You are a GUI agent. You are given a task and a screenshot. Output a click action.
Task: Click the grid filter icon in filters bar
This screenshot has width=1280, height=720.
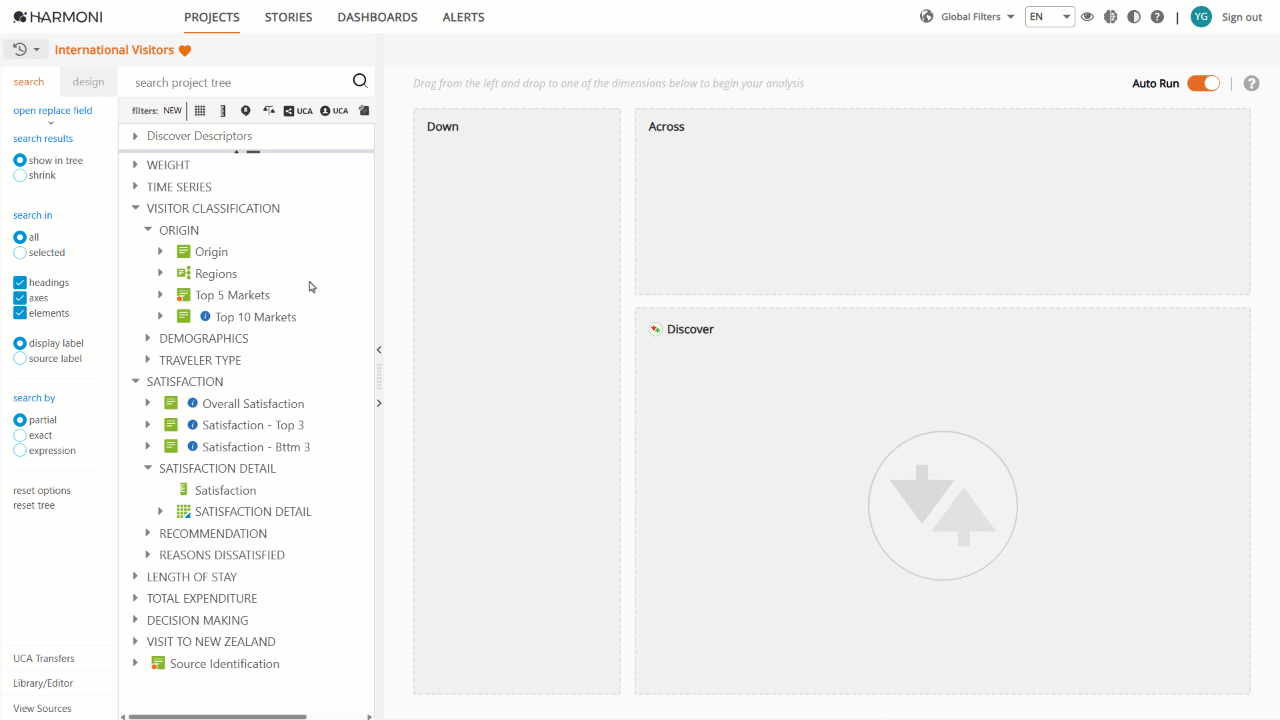coord(200,111)
